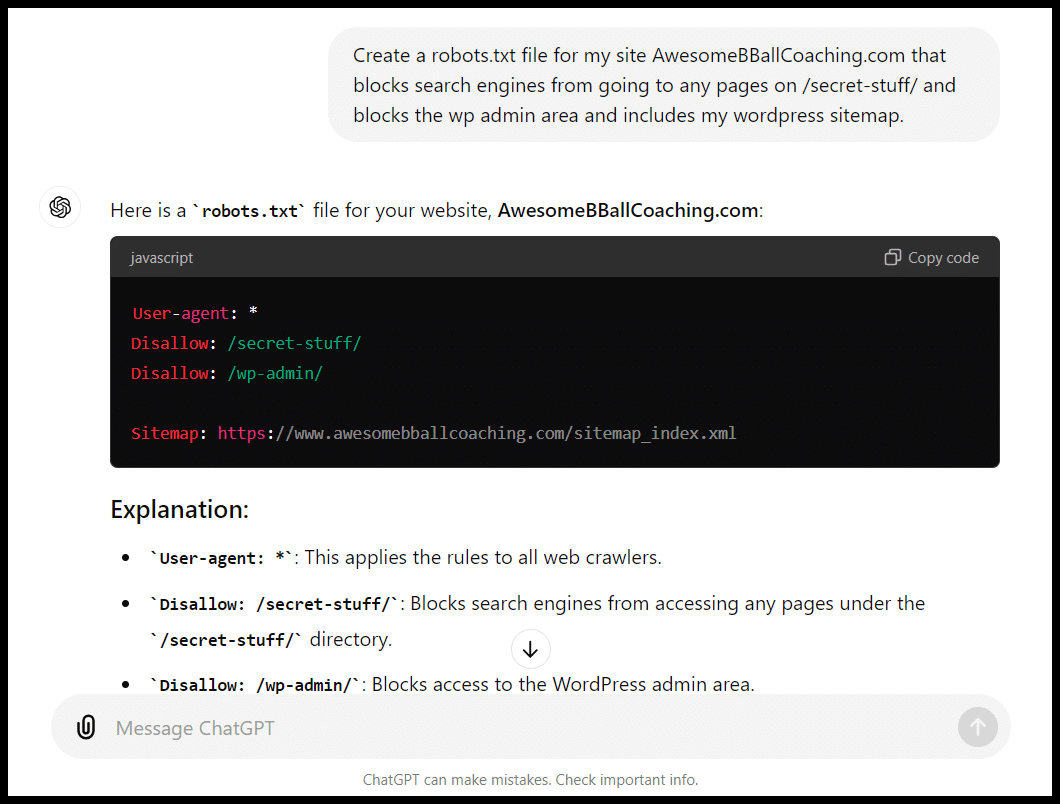Click the 'Disallow: /wp-admin/' code line
This screenshot has height=804, width=1060.
point(227,373)
